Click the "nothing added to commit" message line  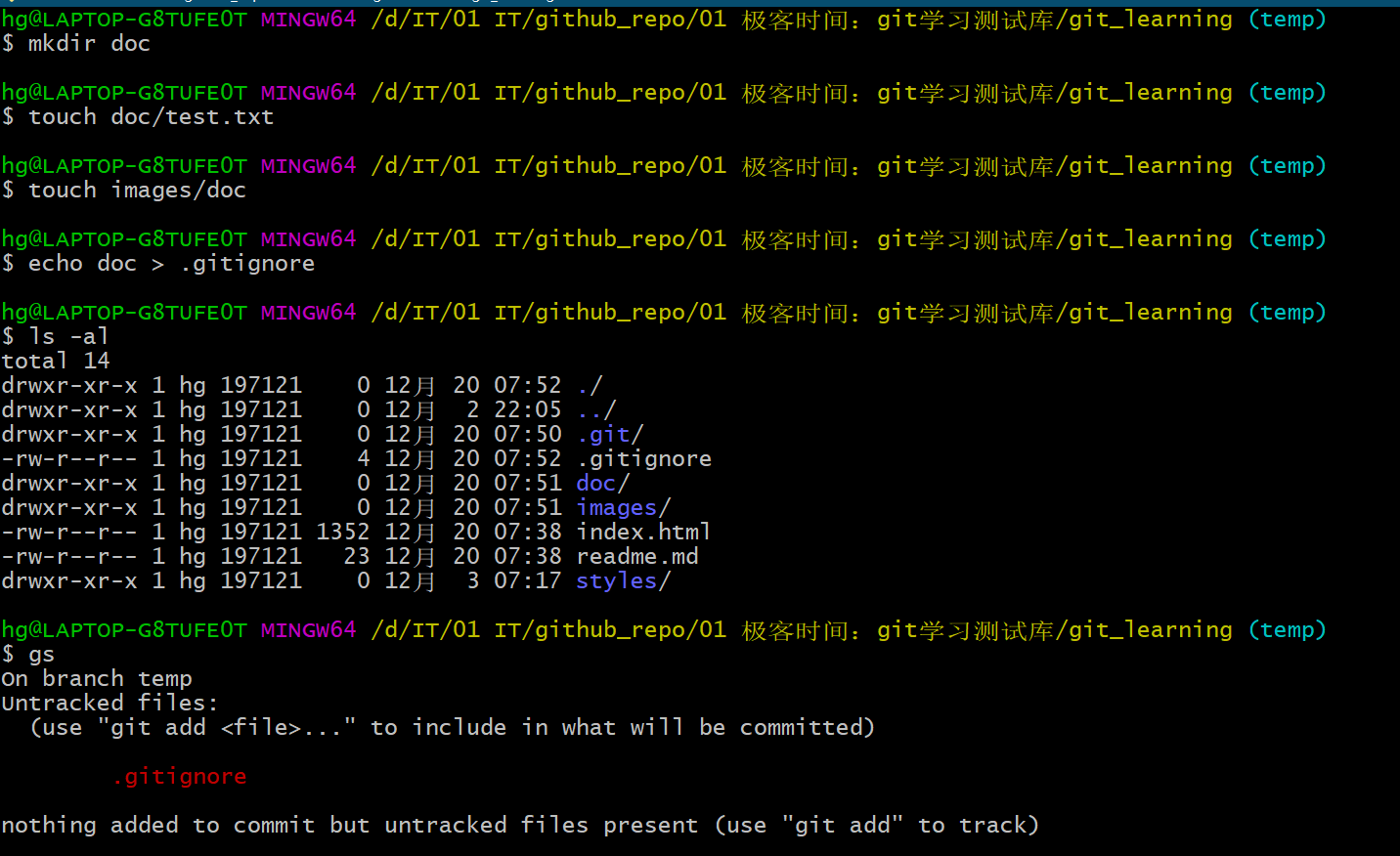pyautogui.click(x=520, y=825)
